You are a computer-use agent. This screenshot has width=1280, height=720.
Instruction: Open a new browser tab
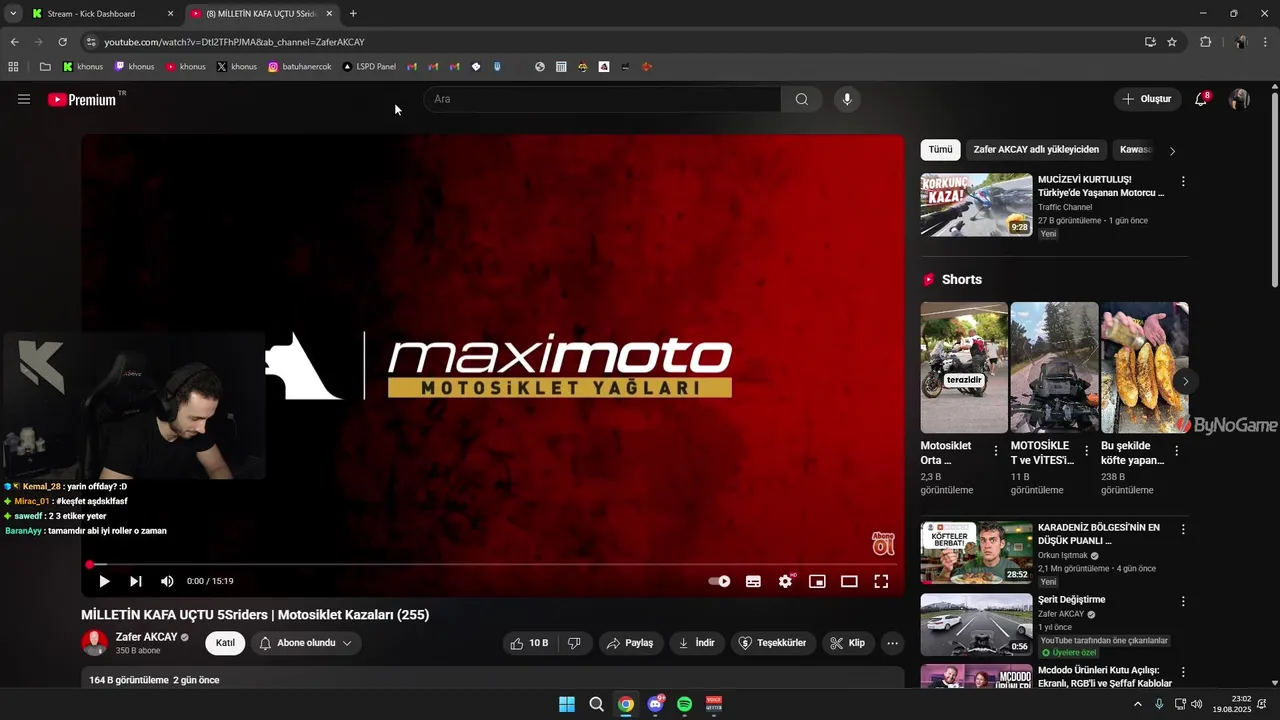(x=353, y=14)
